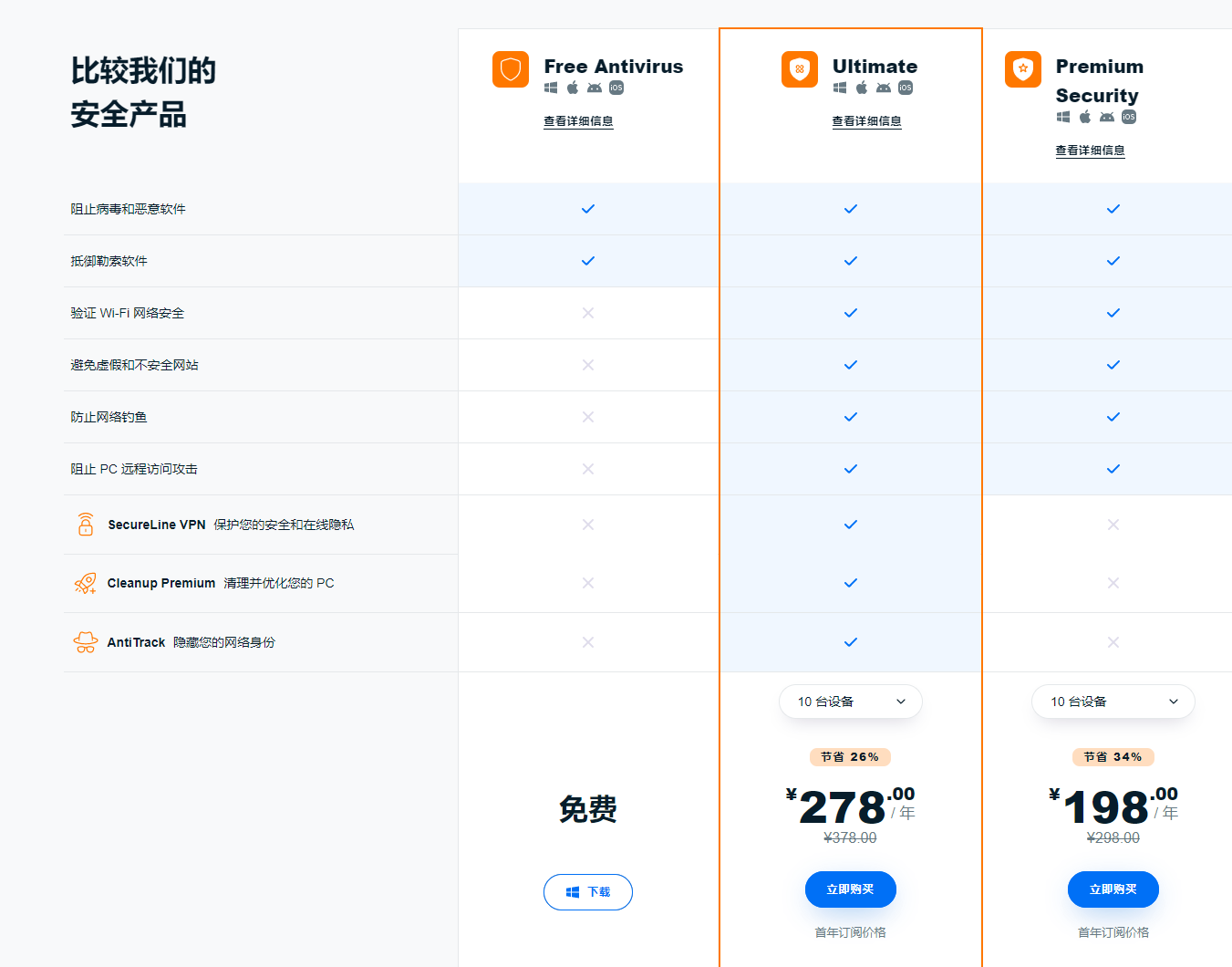Click the 下载 button for Free Antivirus
Screen dimensions: 1232x967
[588, 892]
